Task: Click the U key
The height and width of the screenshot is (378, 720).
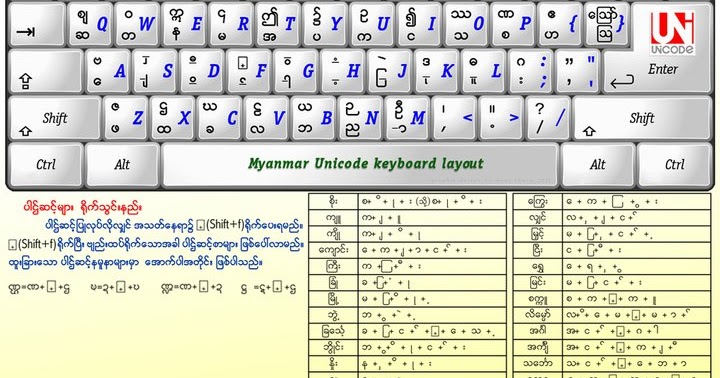Action: point(372,24)
